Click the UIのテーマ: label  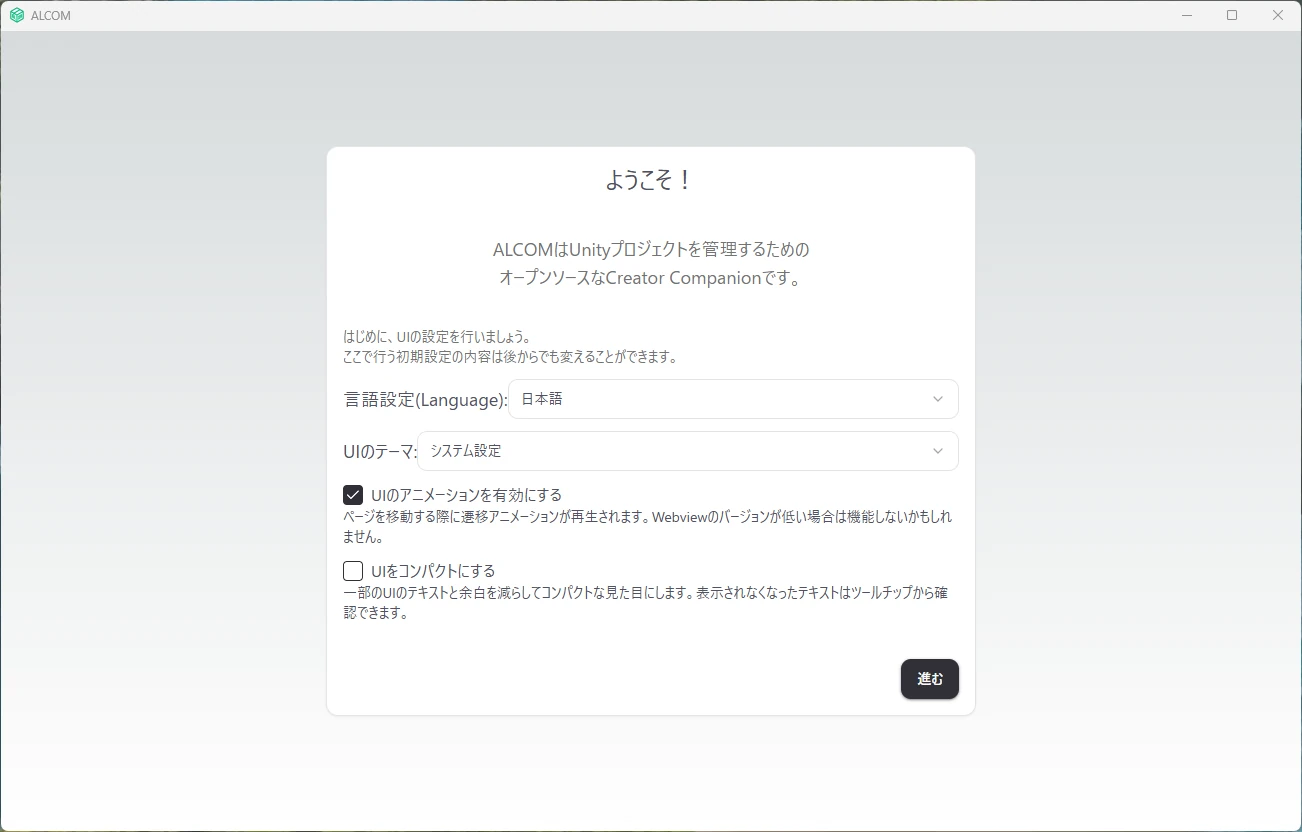[x=380, y=452]
